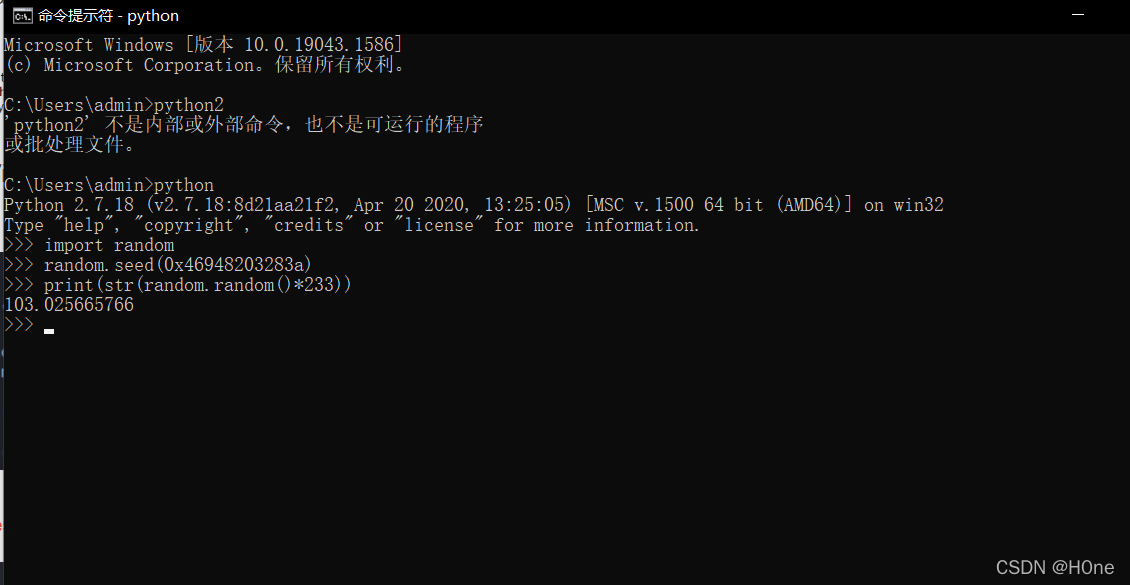Click the word "license" in help line
Screen dimensions: 1130x585
[x=438, y=225]
